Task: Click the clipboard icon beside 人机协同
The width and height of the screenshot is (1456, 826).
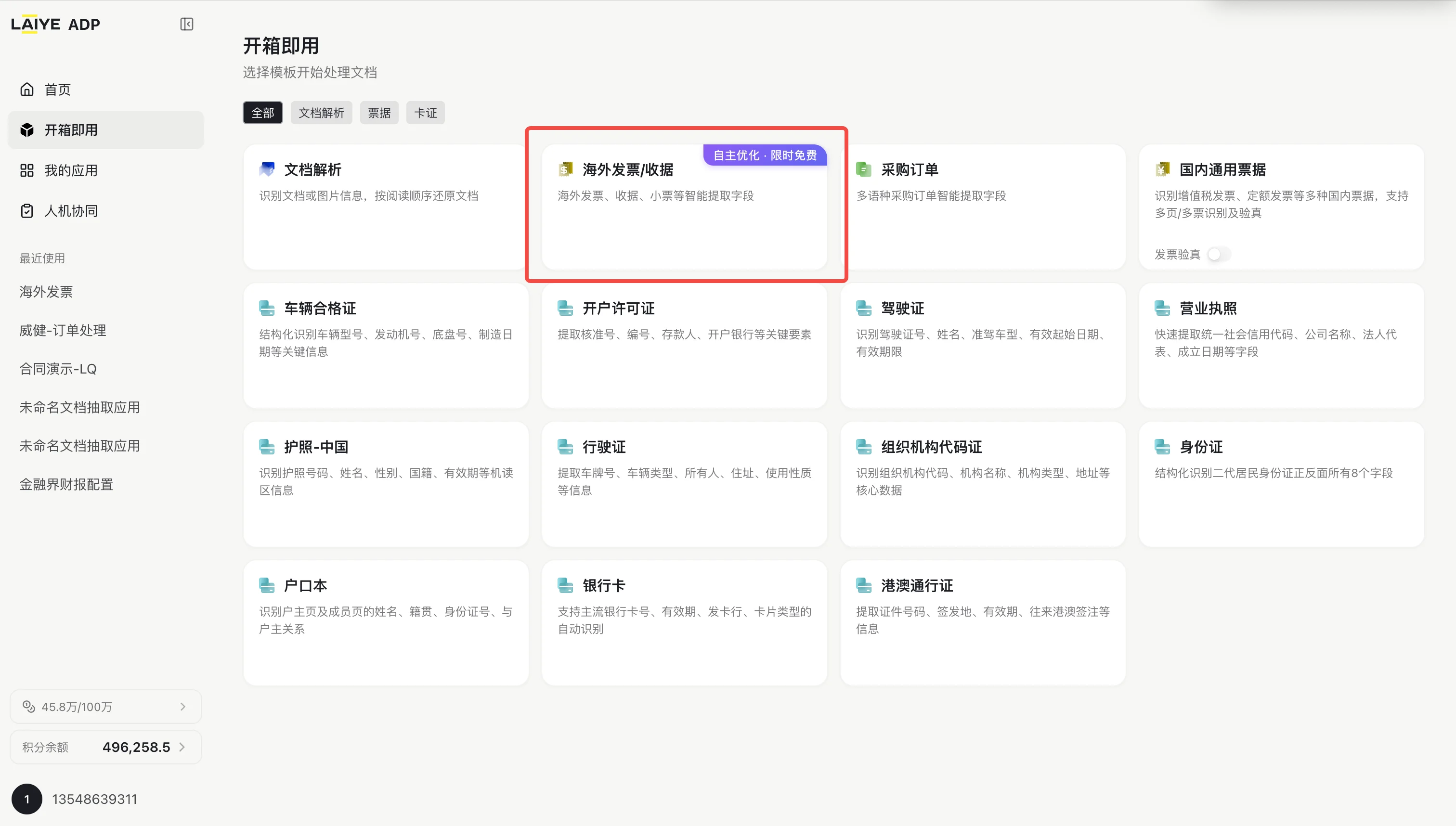Action: [26, 211]
